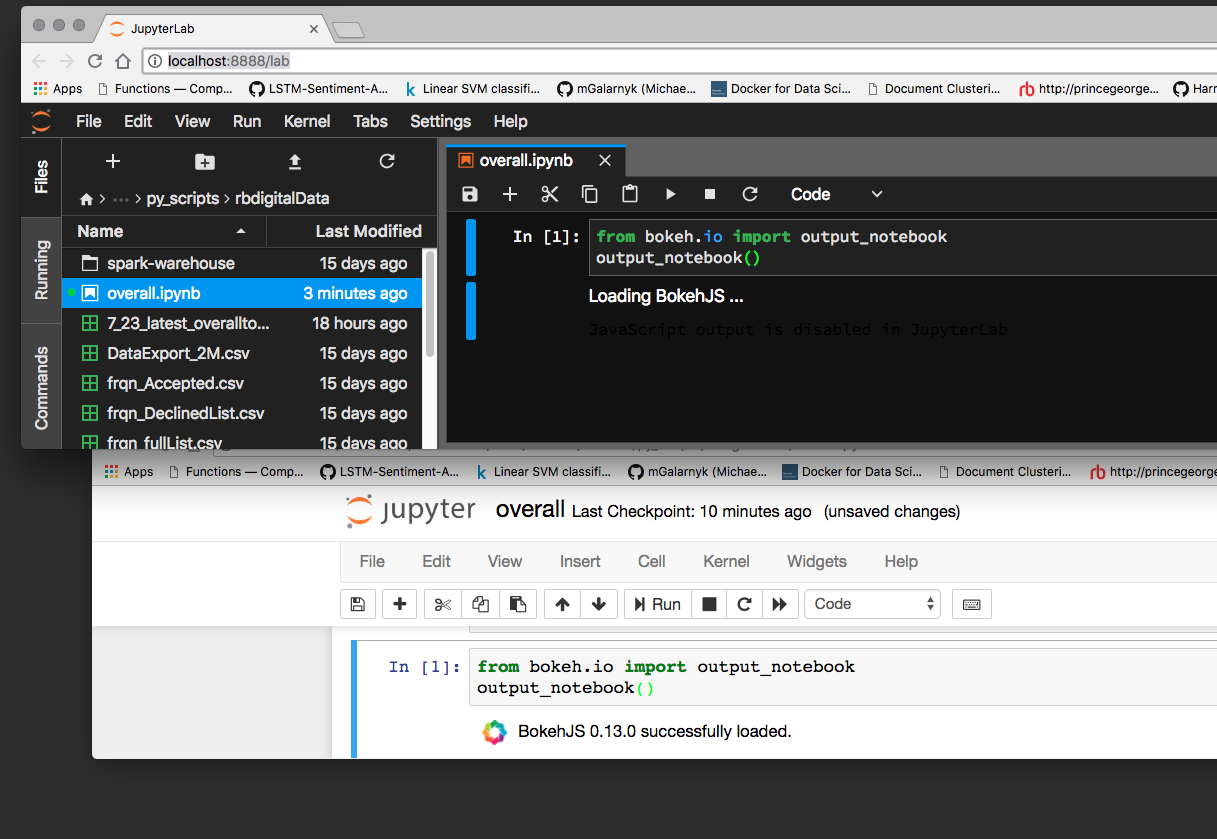
Task: Restart and rerun with the fast-forward button
Action: tap(779, 604)
